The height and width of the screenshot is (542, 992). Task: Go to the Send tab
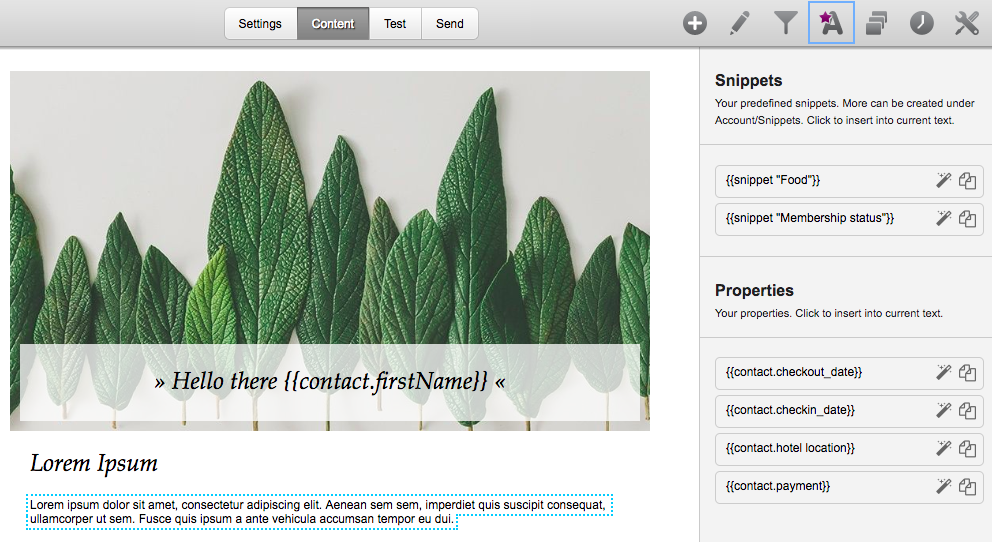click(450, 23)
